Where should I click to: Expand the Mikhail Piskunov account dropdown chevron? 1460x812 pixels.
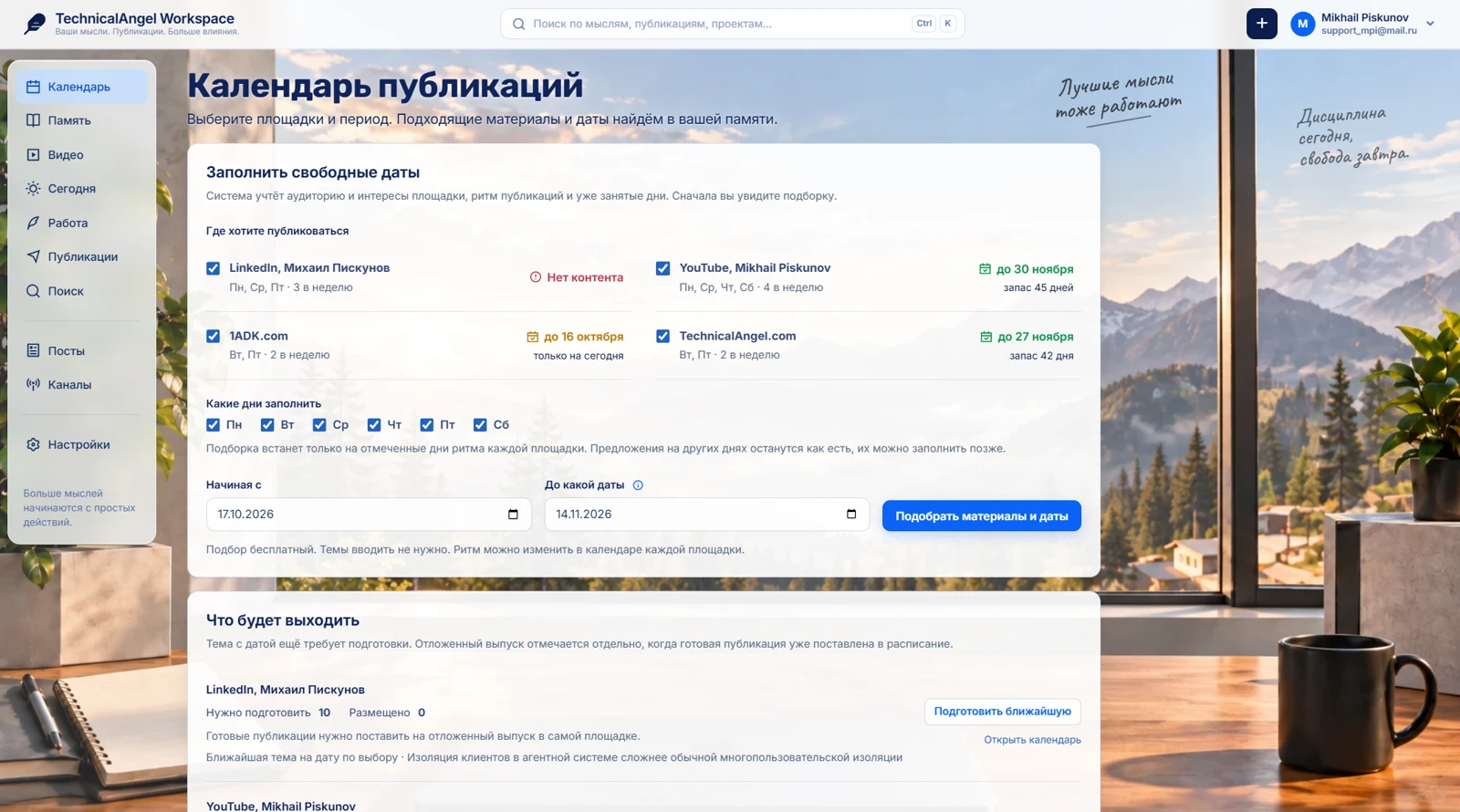(x=1430, y=24)
